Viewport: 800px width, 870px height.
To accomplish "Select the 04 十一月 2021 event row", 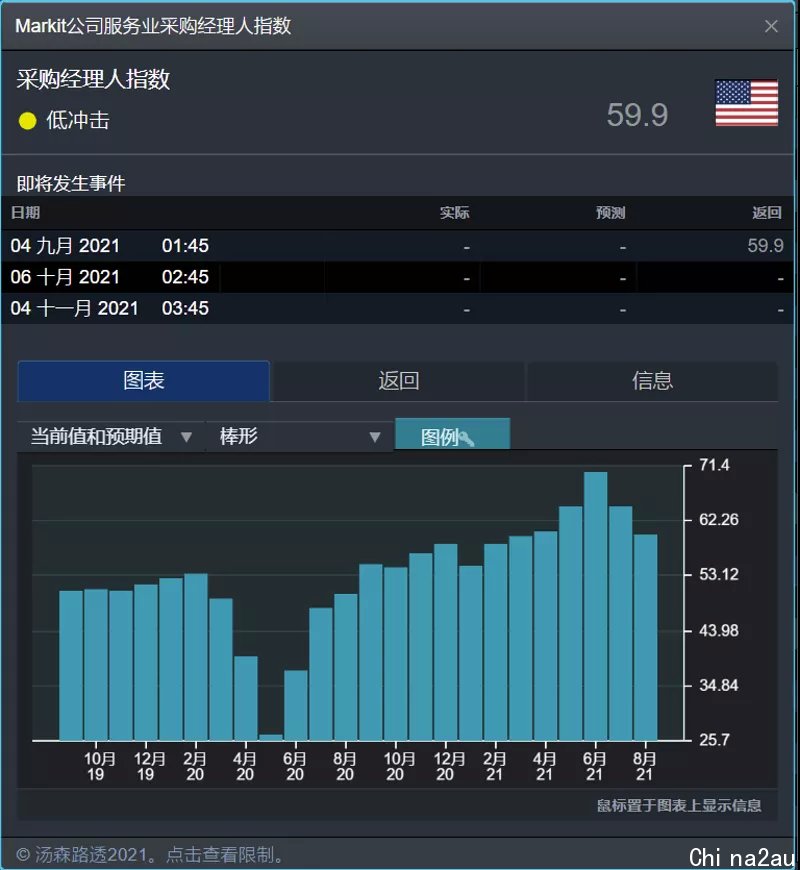I will pos(397,308).
